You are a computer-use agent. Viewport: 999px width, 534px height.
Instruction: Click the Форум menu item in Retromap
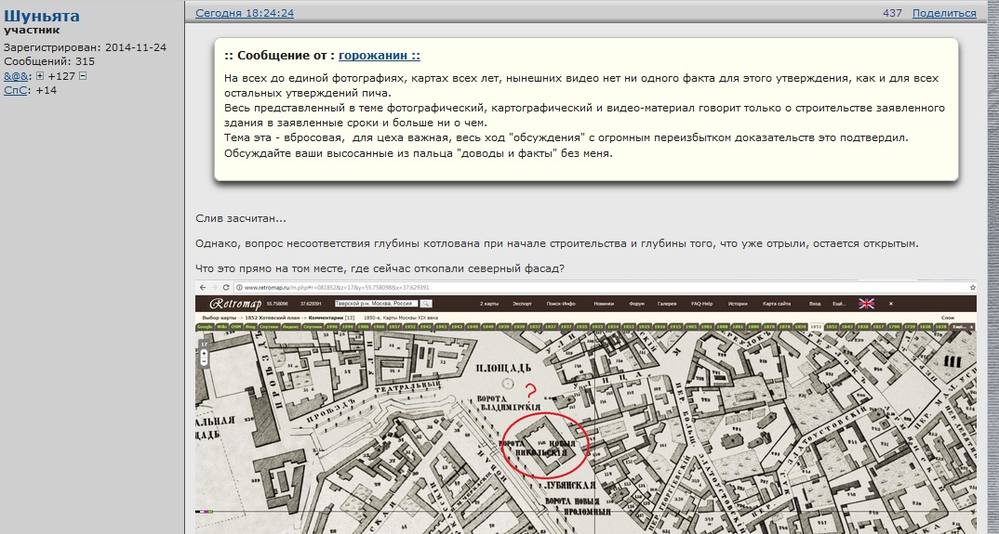tap(636, 304)
